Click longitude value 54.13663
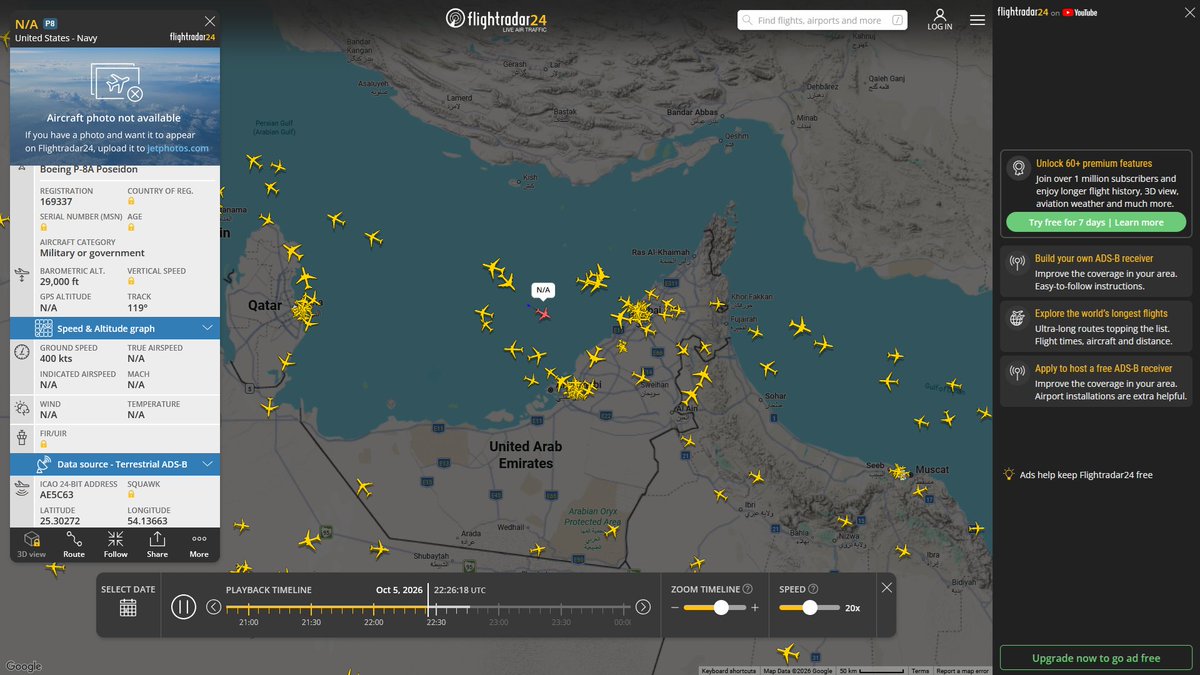The height and width of the screenshot is (675, 1200). (x=148, y=521)
